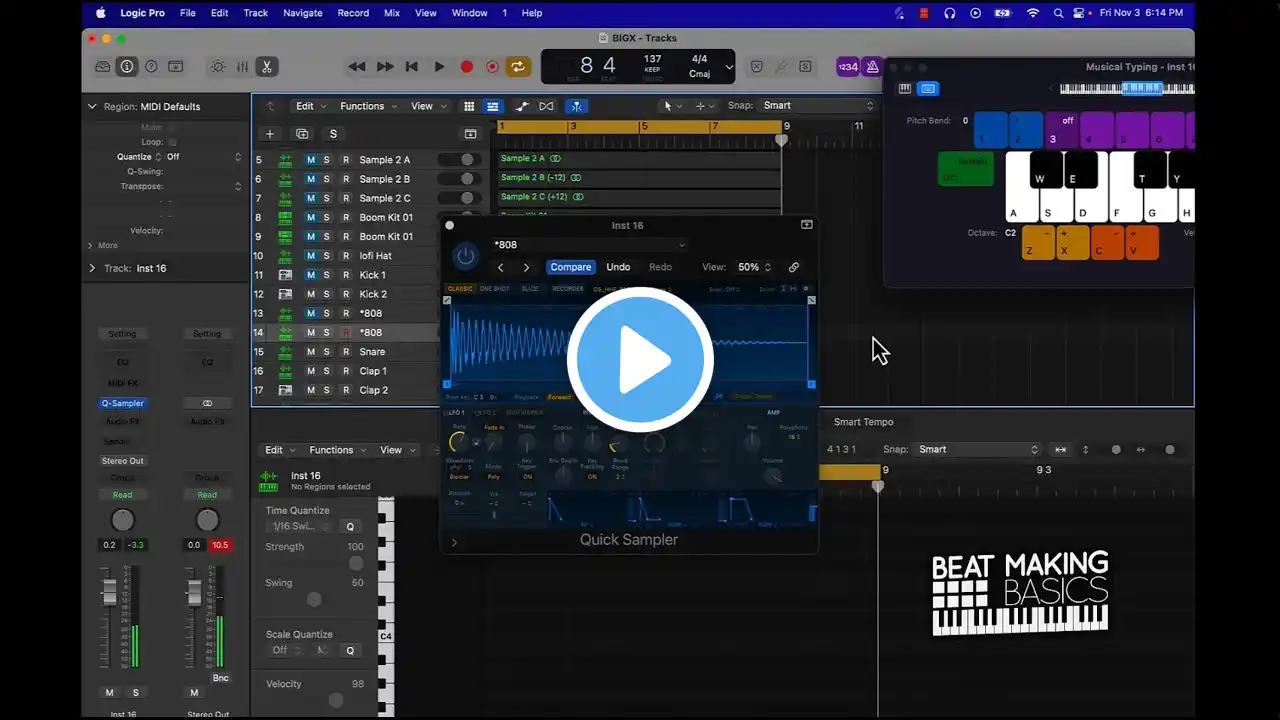Click the Compare button in plugin window

point(570,267)
